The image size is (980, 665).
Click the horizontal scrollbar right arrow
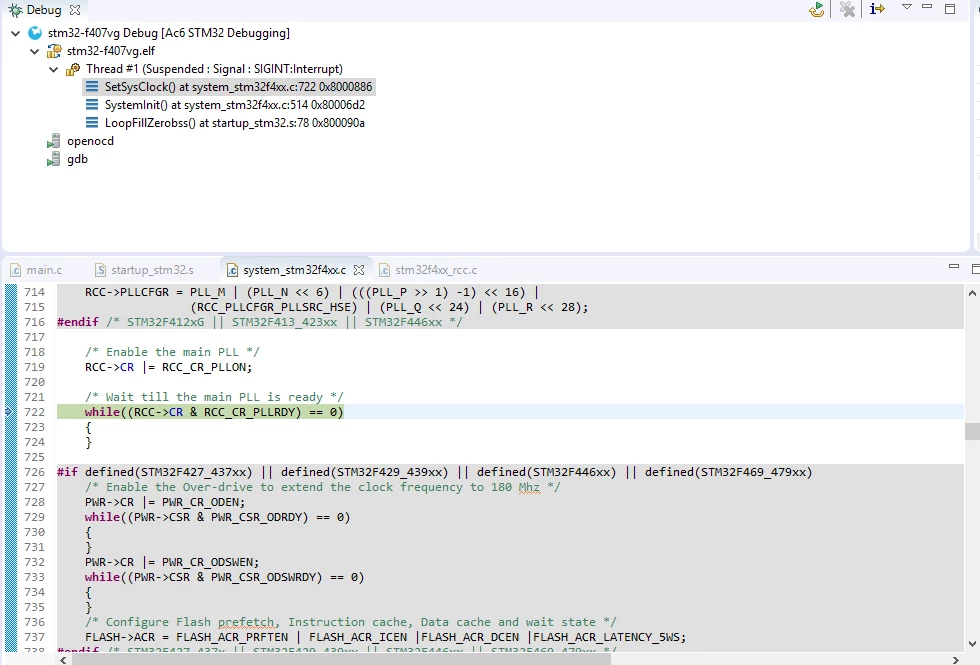[x=956, y=659]
